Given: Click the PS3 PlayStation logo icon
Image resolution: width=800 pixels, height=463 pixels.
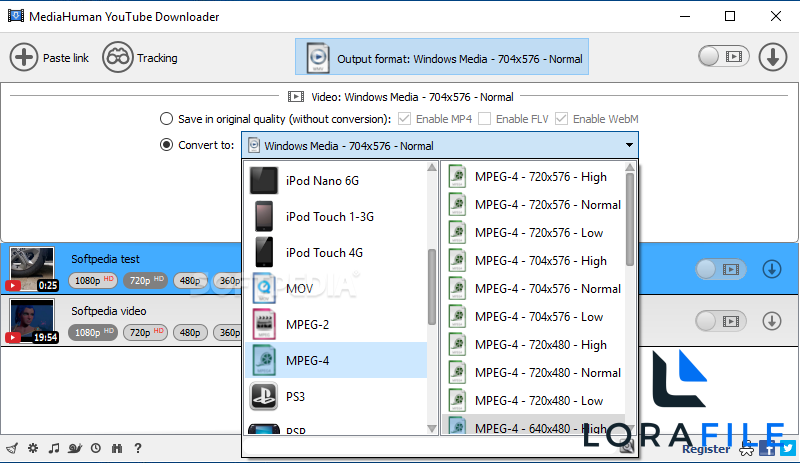Looking at the screenshot, I should click(x=264, y=396).
